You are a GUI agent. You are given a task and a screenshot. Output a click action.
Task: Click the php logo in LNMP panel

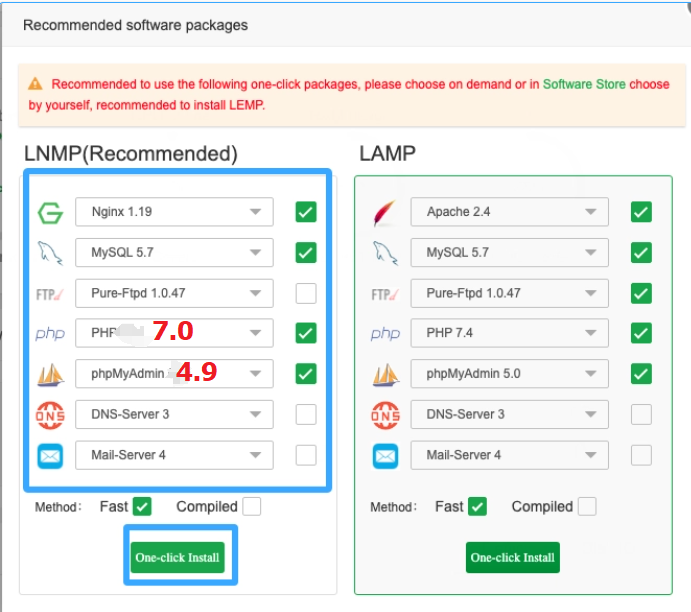[50, 334]
